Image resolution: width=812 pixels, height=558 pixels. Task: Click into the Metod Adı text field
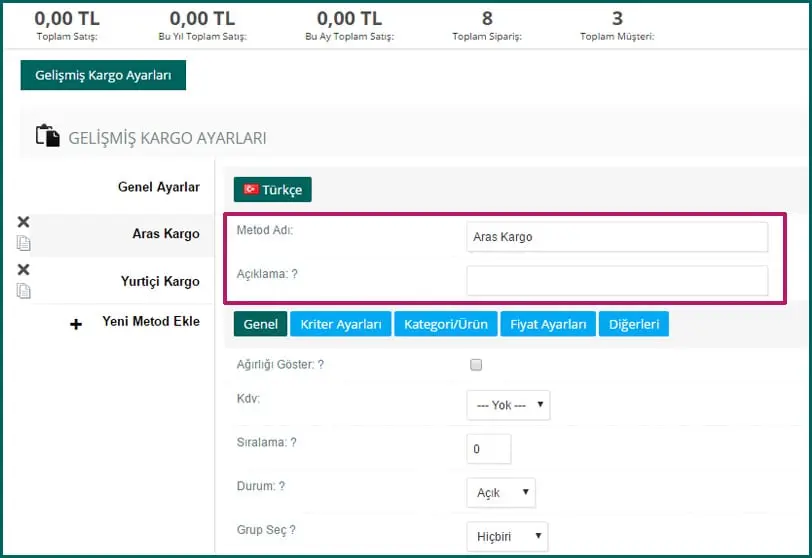tap(617, 237)
